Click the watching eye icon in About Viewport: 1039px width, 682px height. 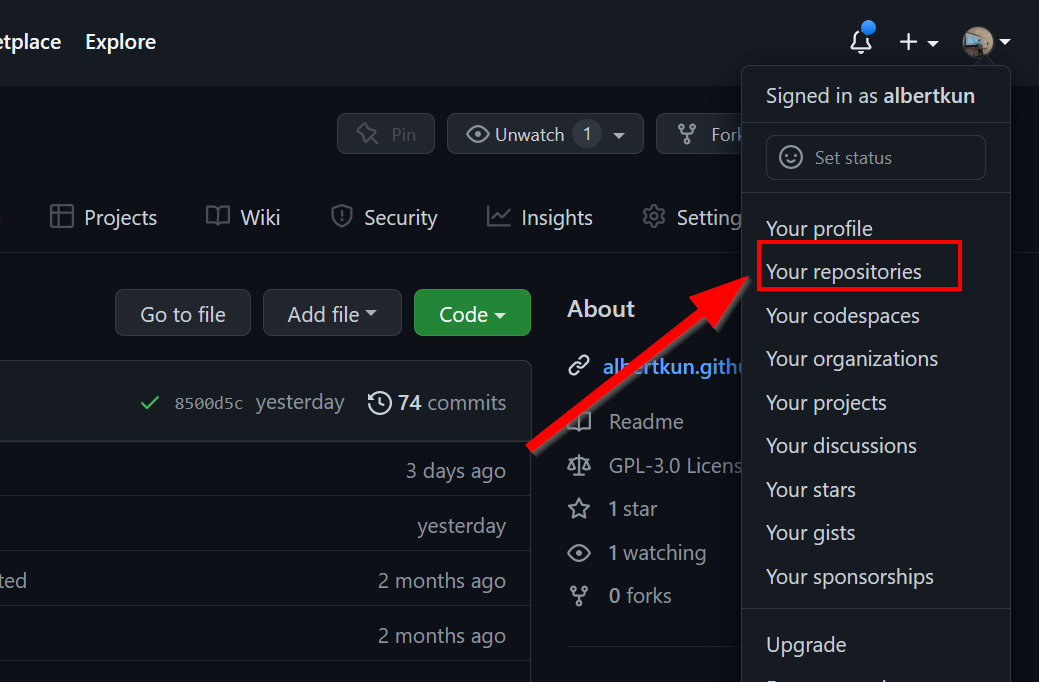click(x=579, y=553)
